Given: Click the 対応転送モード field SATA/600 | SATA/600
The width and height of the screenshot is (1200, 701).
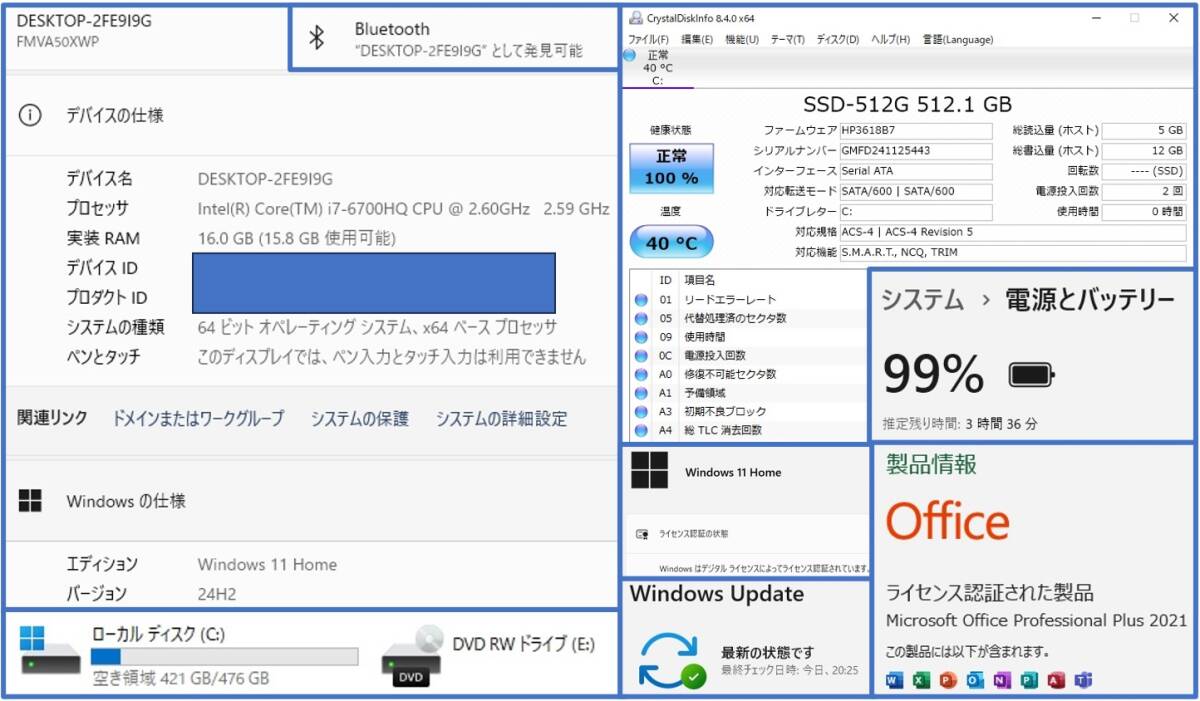Looking at the screenshot, I should (x=916, y=191).
